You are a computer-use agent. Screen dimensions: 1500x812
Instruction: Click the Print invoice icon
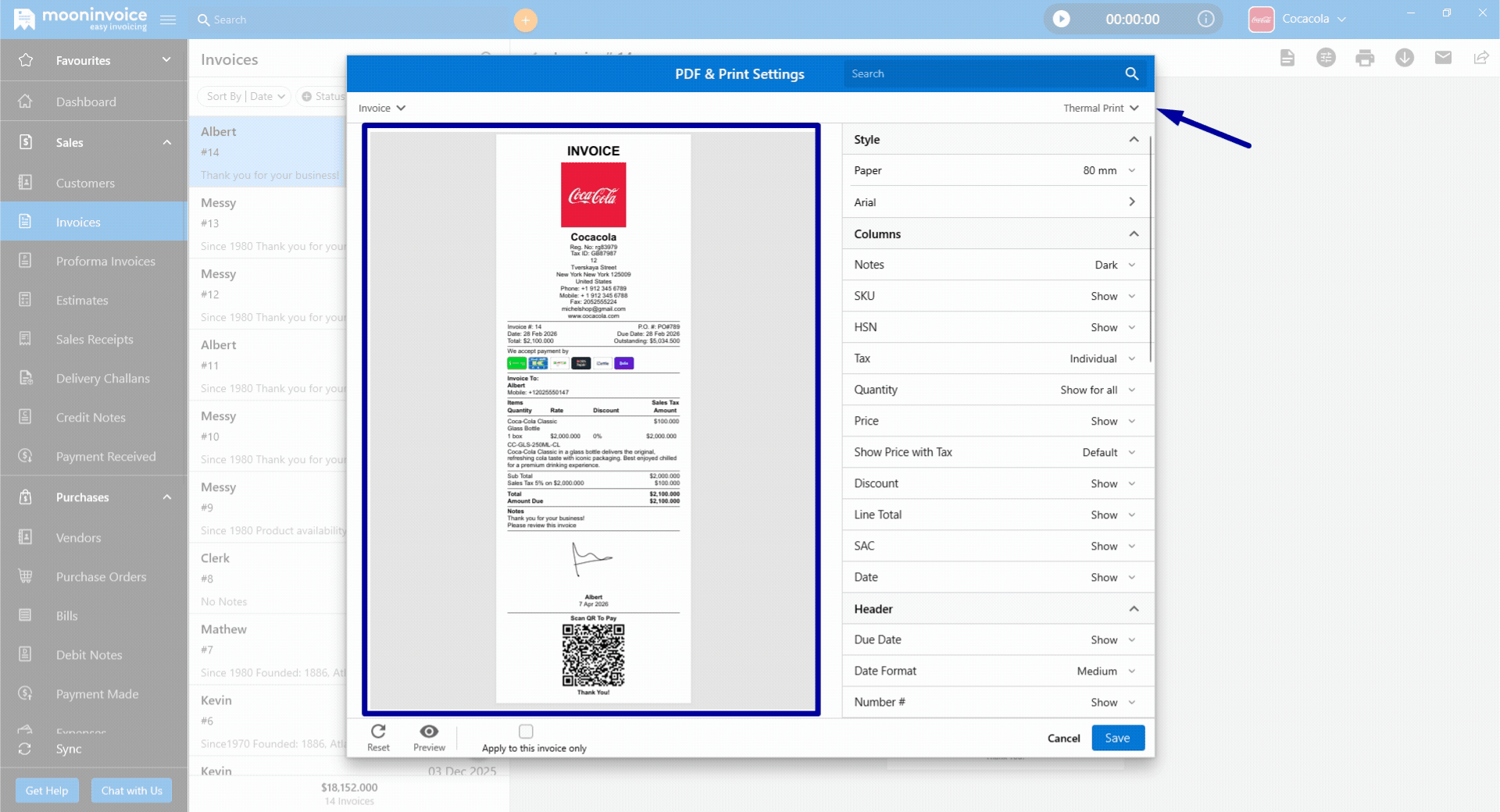pos(1365,58)
